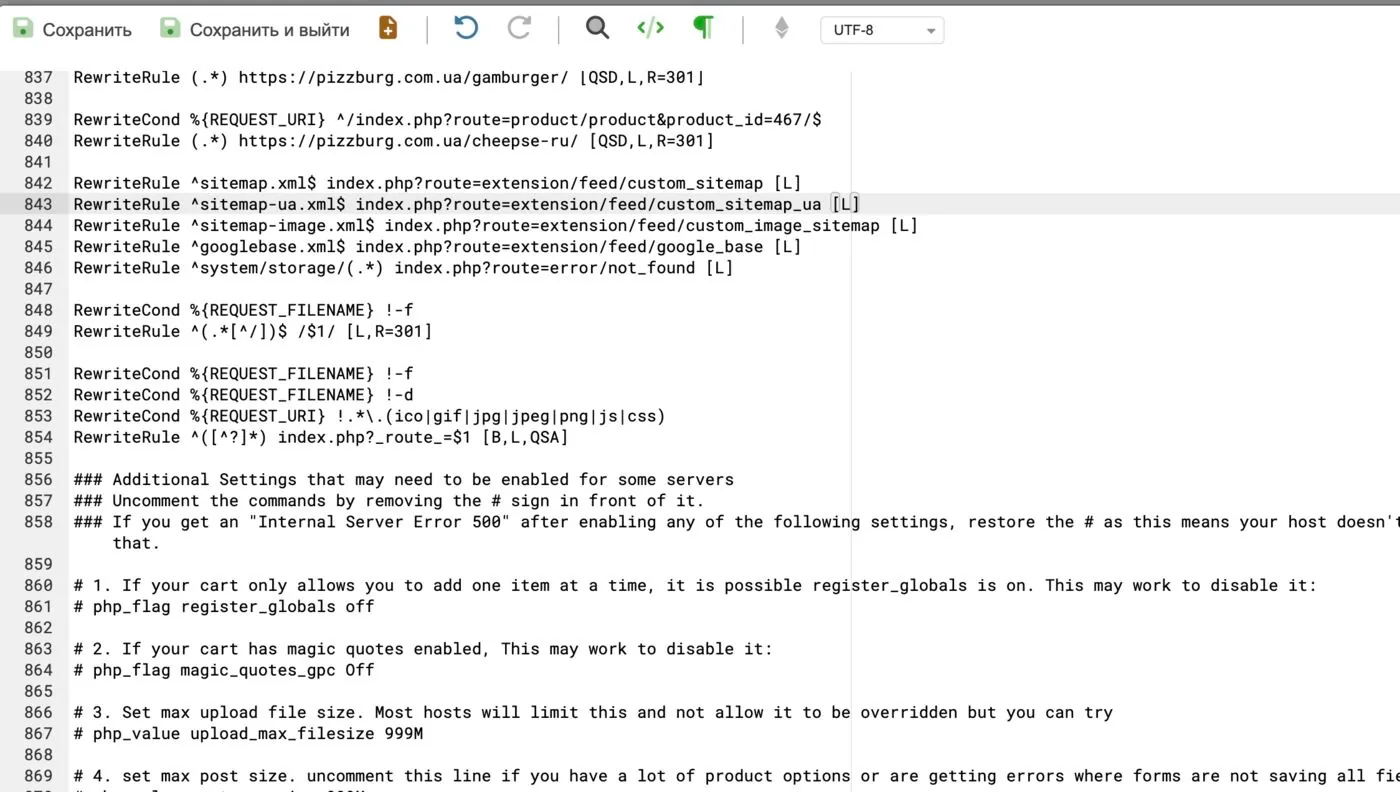Click the grey diamond toolbar icon
The width and height of the screenshot is (1400, 792).
782,29
